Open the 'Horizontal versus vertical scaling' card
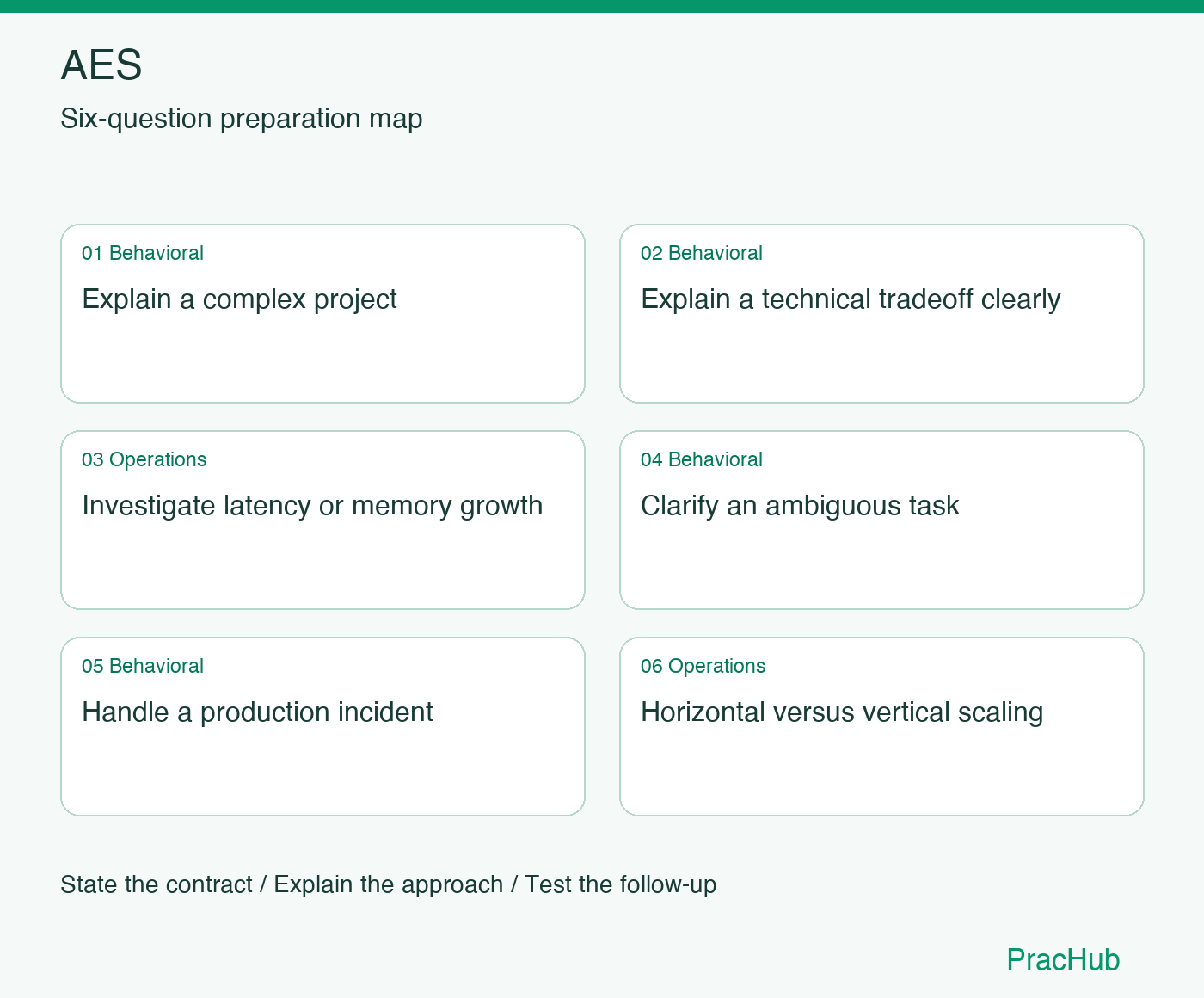 coord(881,726)
